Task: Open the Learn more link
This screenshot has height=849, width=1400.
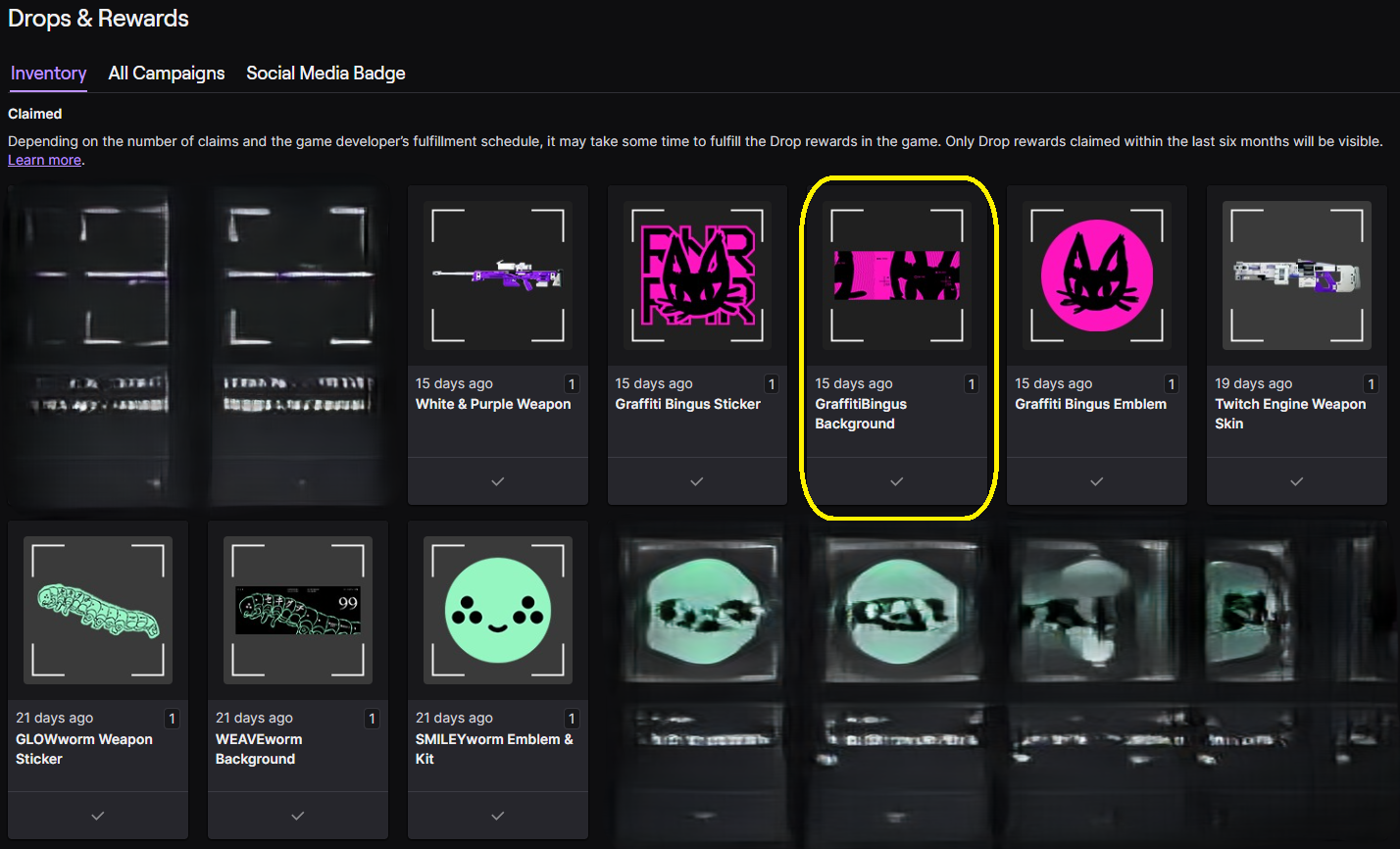Action: 44,160
